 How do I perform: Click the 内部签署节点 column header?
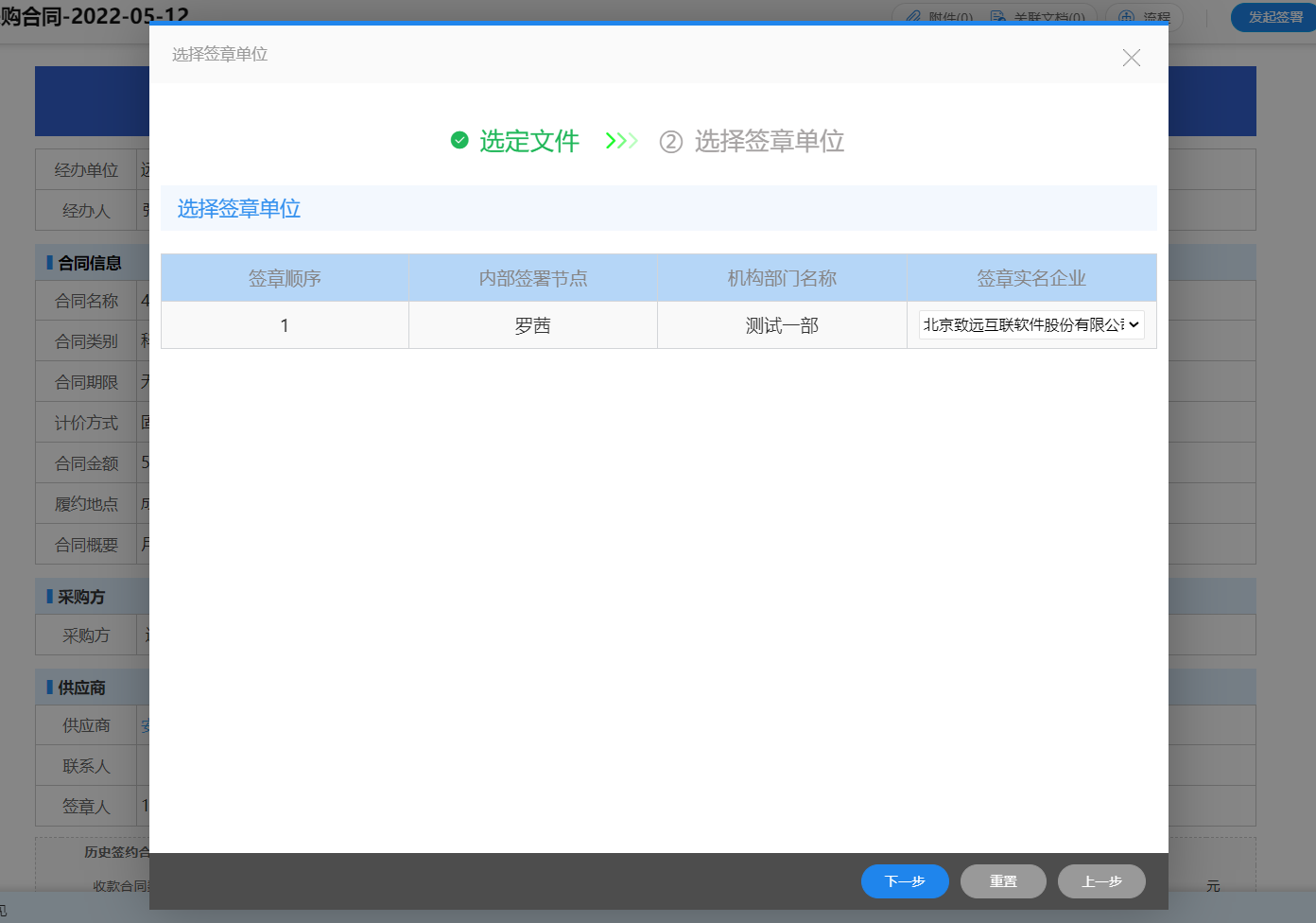533,278
